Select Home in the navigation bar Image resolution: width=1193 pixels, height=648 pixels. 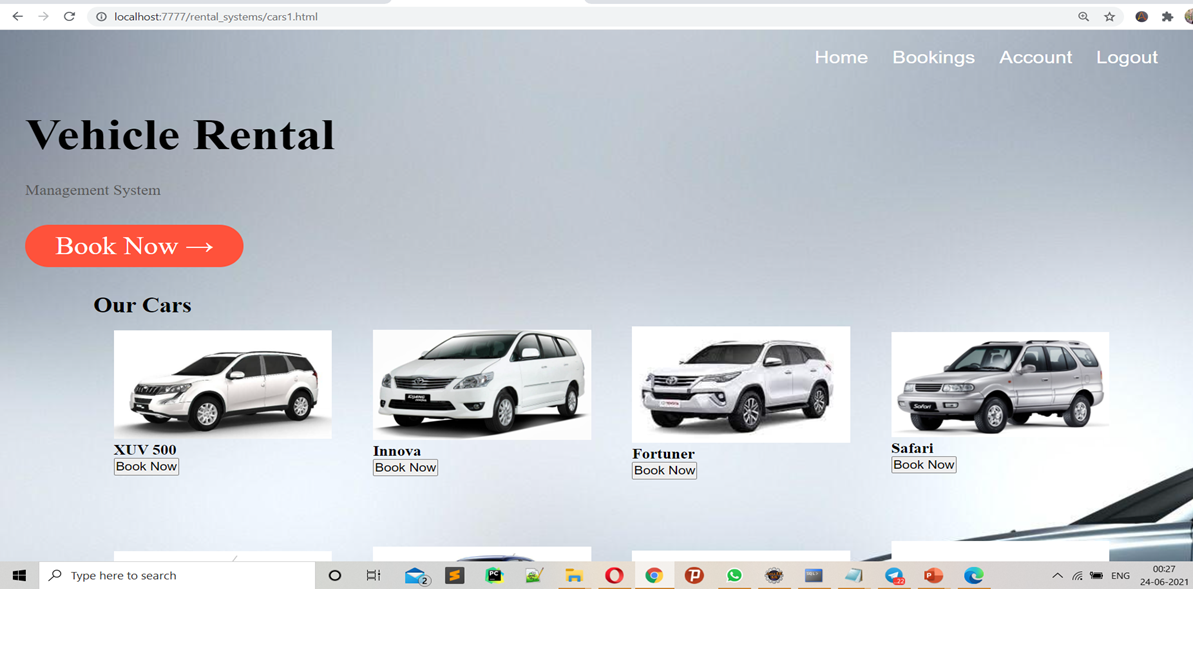click(x=841, y=57)
